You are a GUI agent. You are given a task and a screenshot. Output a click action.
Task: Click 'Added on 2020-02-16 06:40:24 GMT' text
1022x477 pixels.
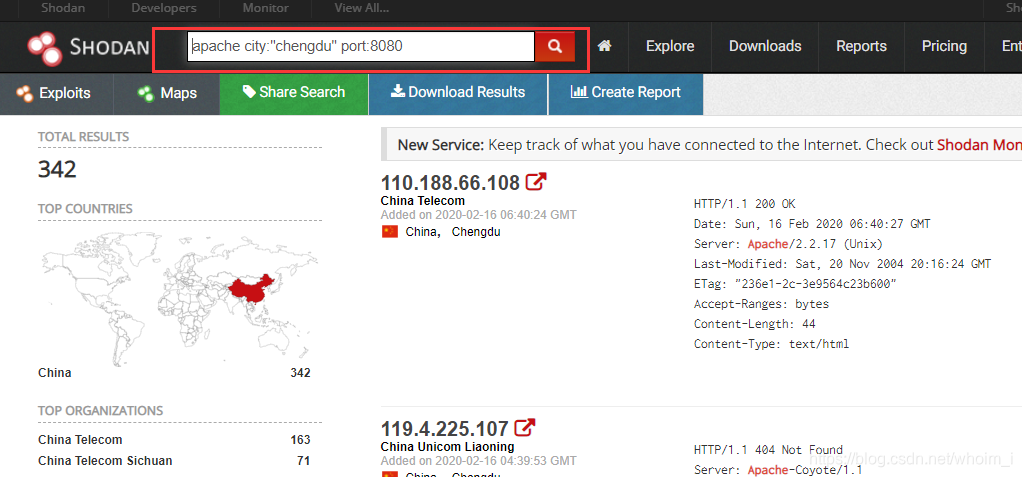tap(478, 214)
